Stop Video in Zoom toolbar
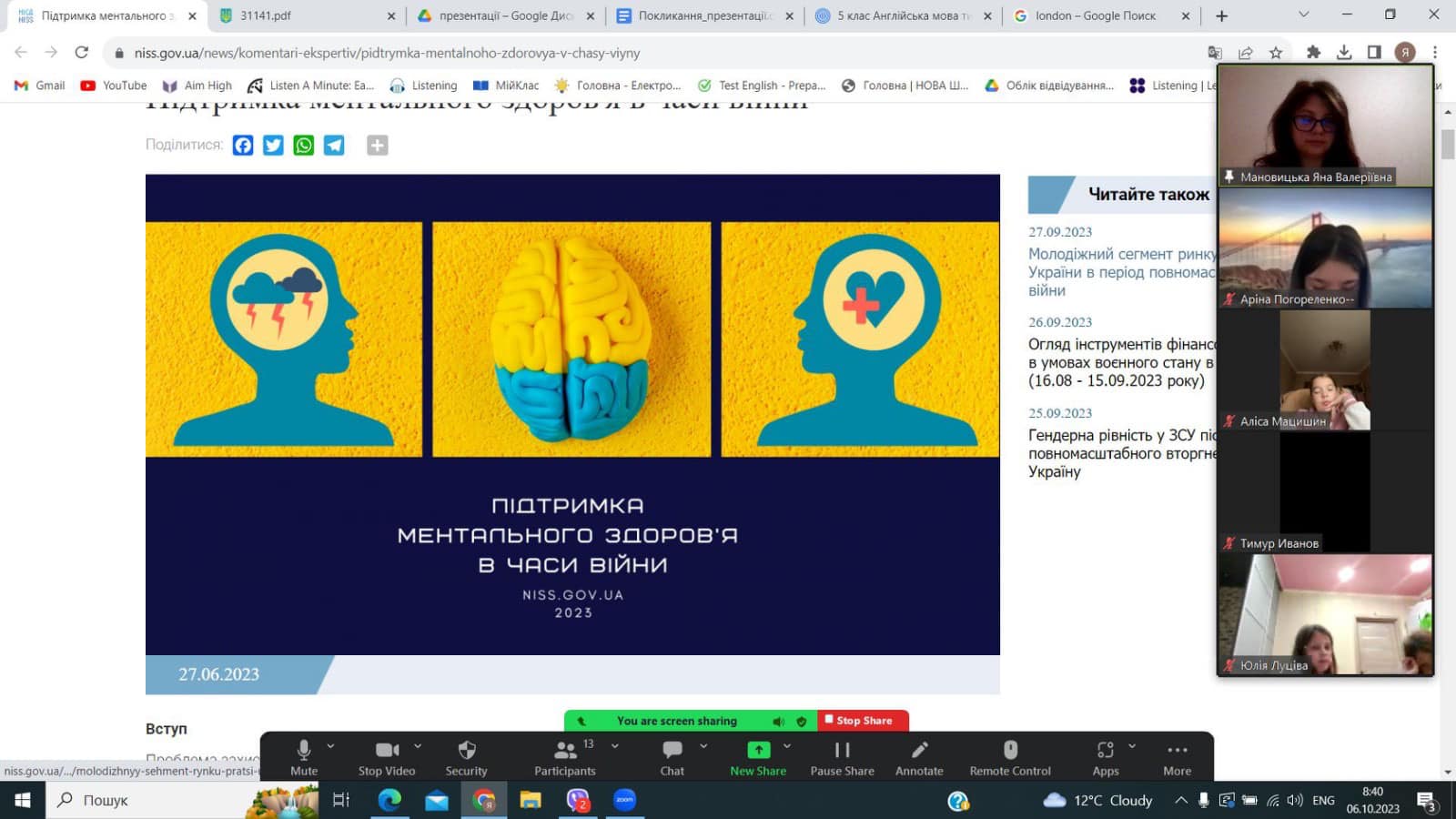 point(387,757)
